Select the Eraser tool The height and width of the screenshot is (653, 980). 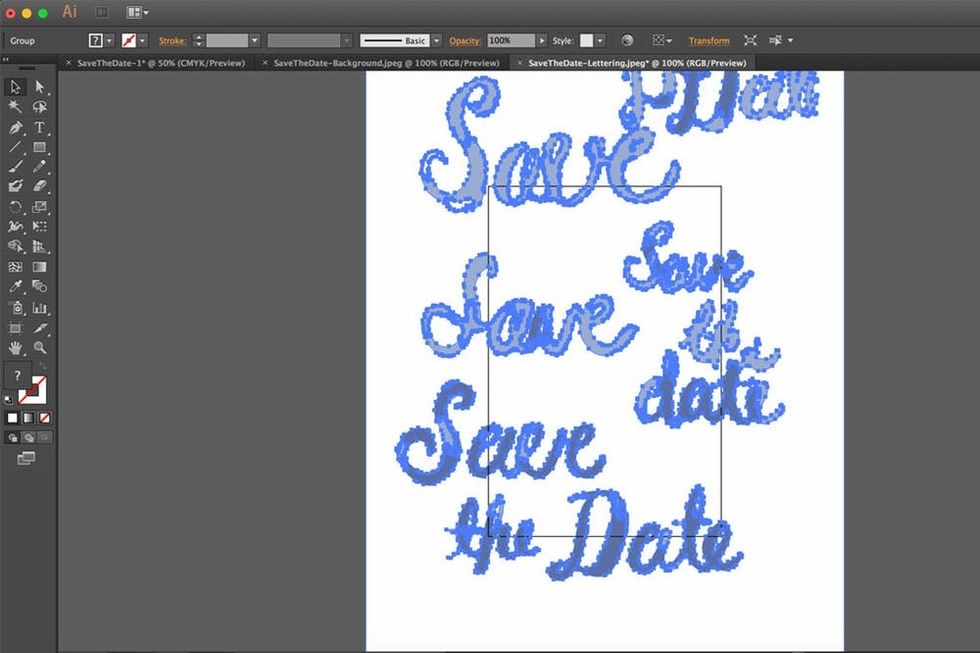coord(40,186)
